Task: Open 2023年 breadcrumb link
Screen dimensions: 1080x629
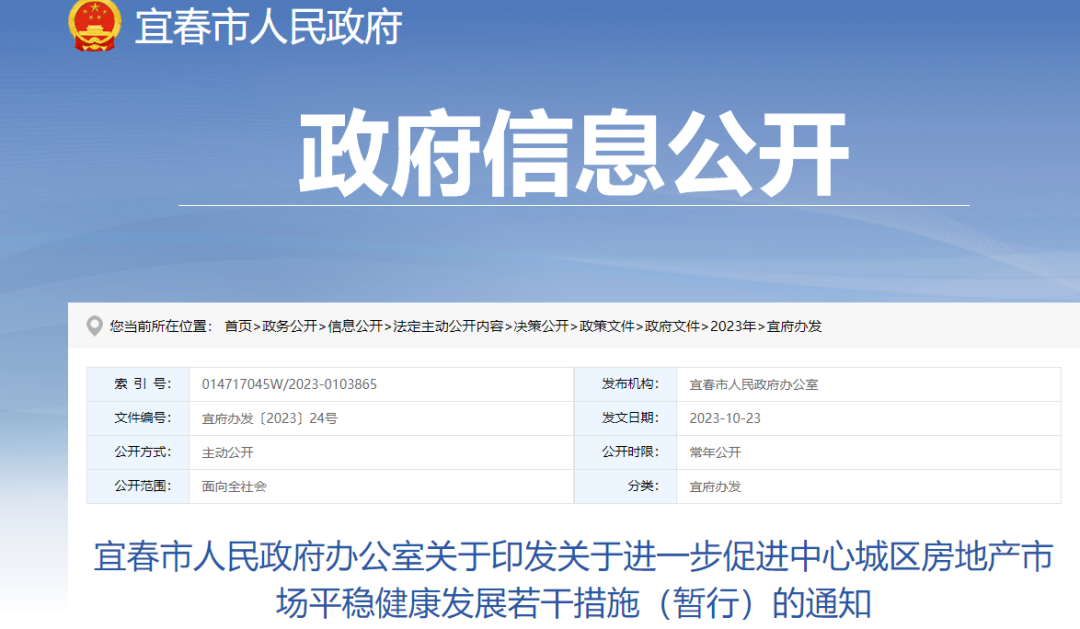Action: (x=733, y=326)
